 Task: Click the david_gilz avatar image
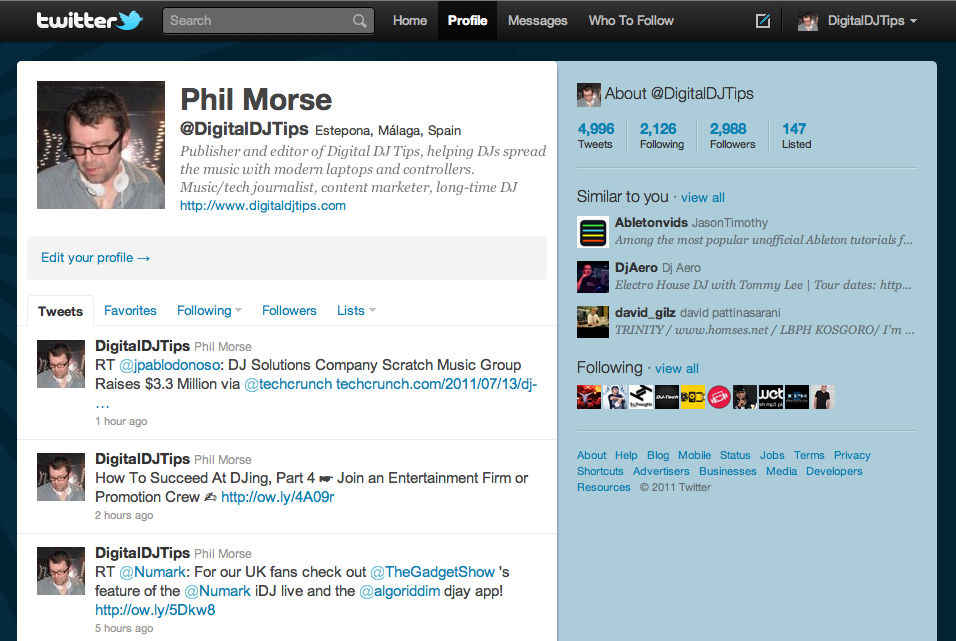[593, 322]
